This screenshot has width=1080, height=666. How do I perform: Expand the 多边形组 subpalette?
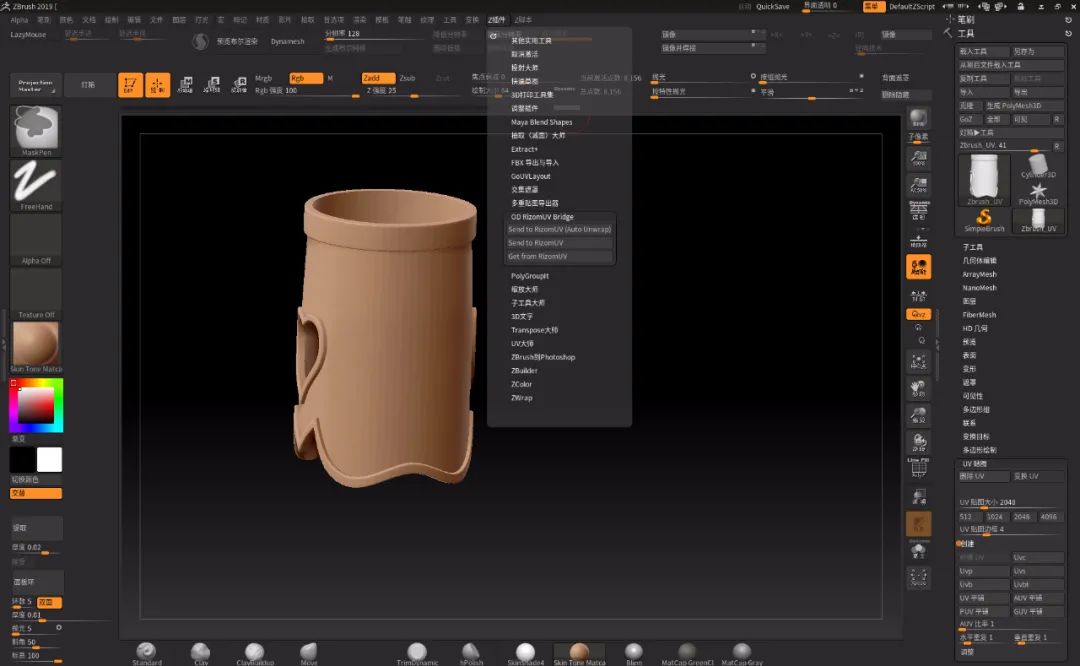[975, 410]
